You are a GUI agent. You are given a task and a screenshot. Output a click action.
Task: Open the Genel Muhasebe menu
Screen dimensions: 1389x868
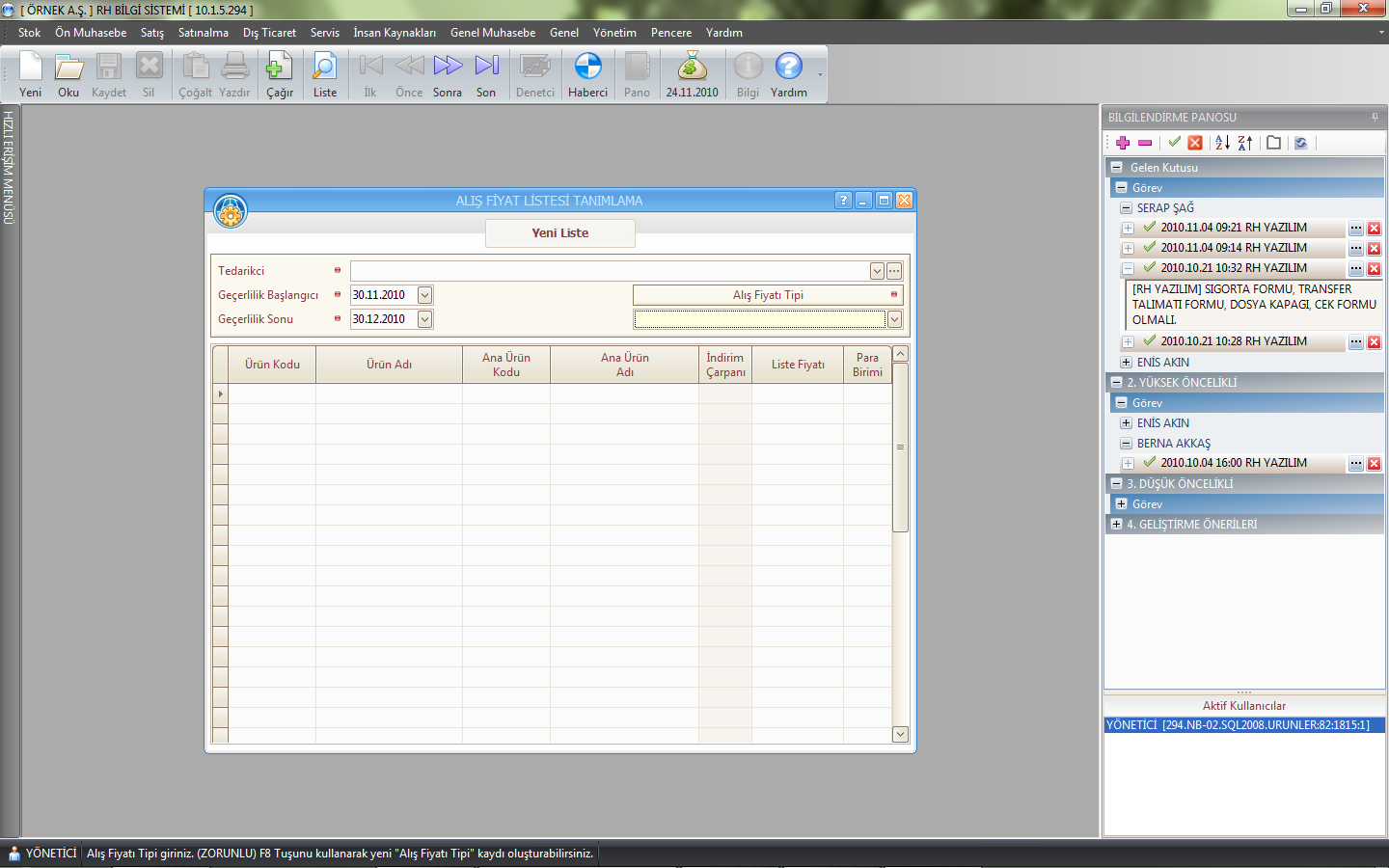tap(492, 33)
